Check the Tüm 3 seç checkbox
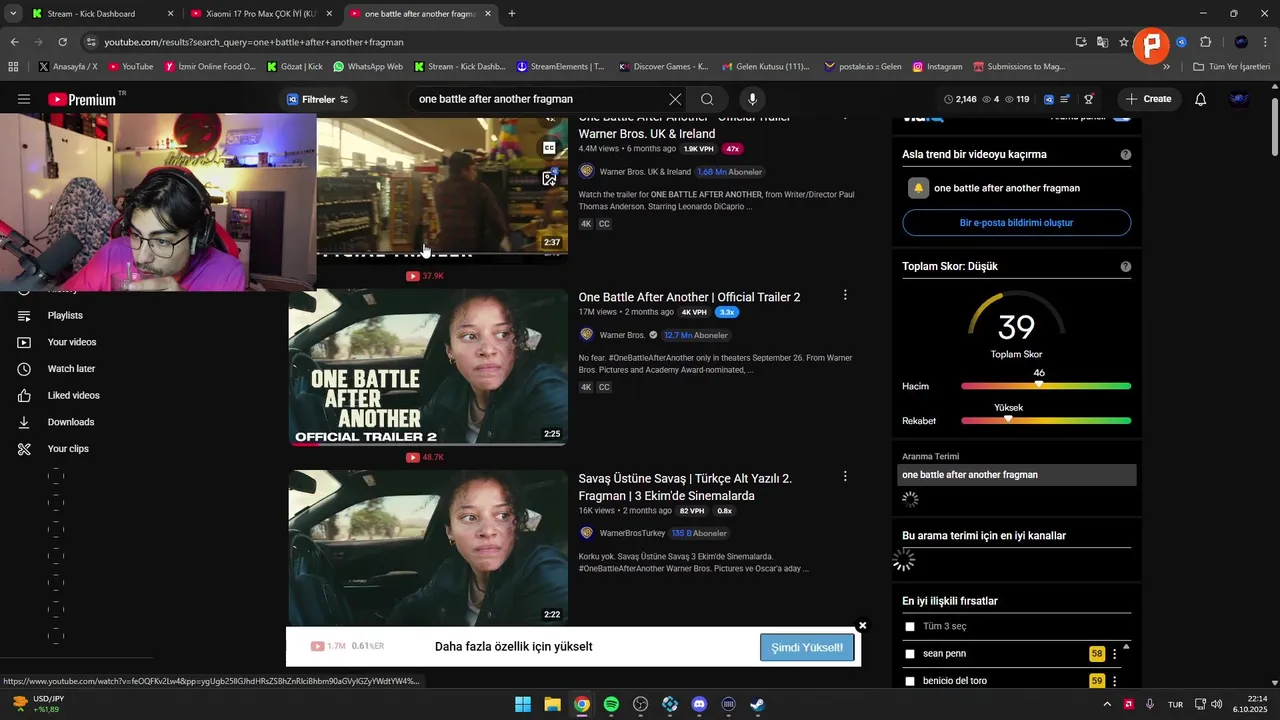Screen dimensions: 1280x720 [x=910, y=627]
